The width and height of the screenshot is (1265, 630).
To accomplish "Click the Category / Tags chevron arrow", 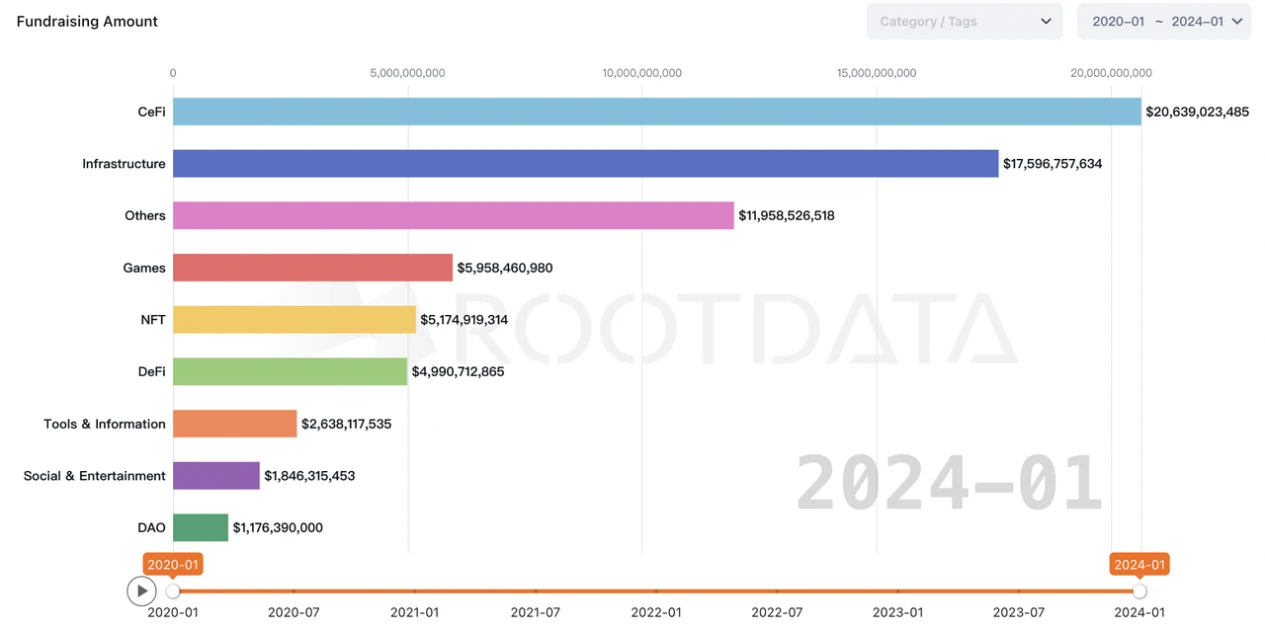I will (1046, 21).
